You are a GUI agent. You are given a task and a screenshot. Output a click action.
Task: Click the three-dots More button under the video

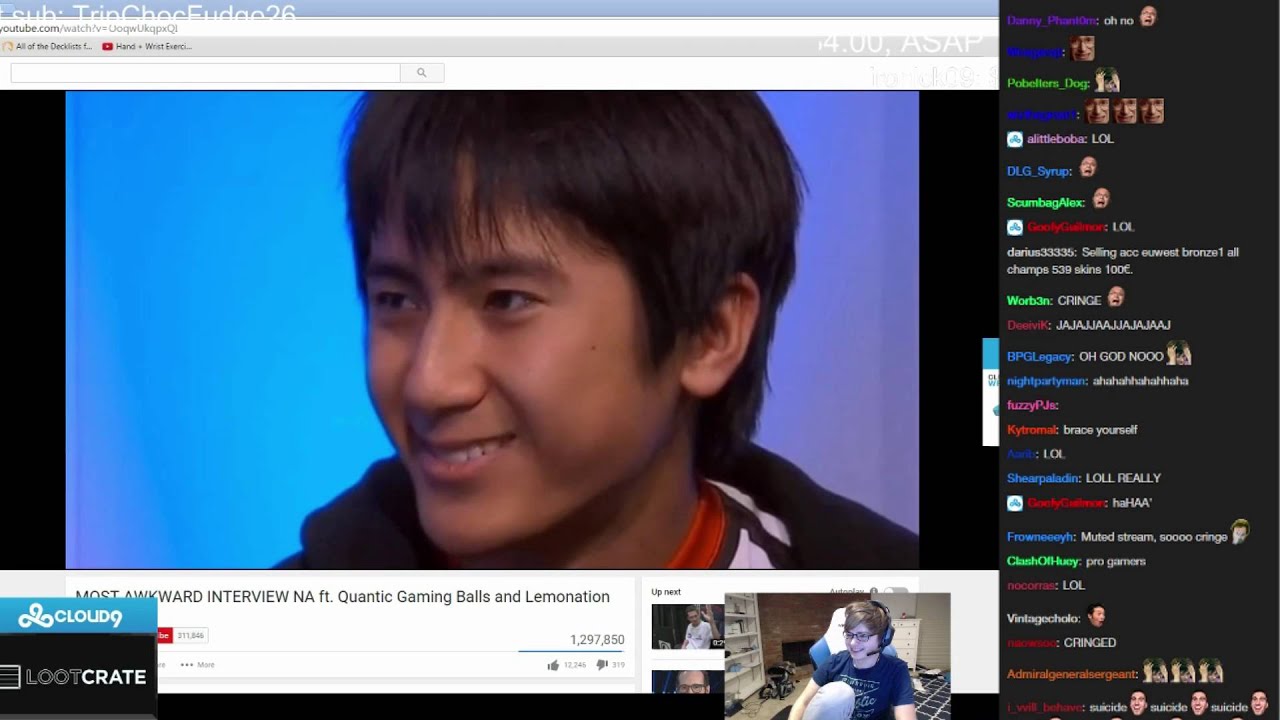click(198, 665)
